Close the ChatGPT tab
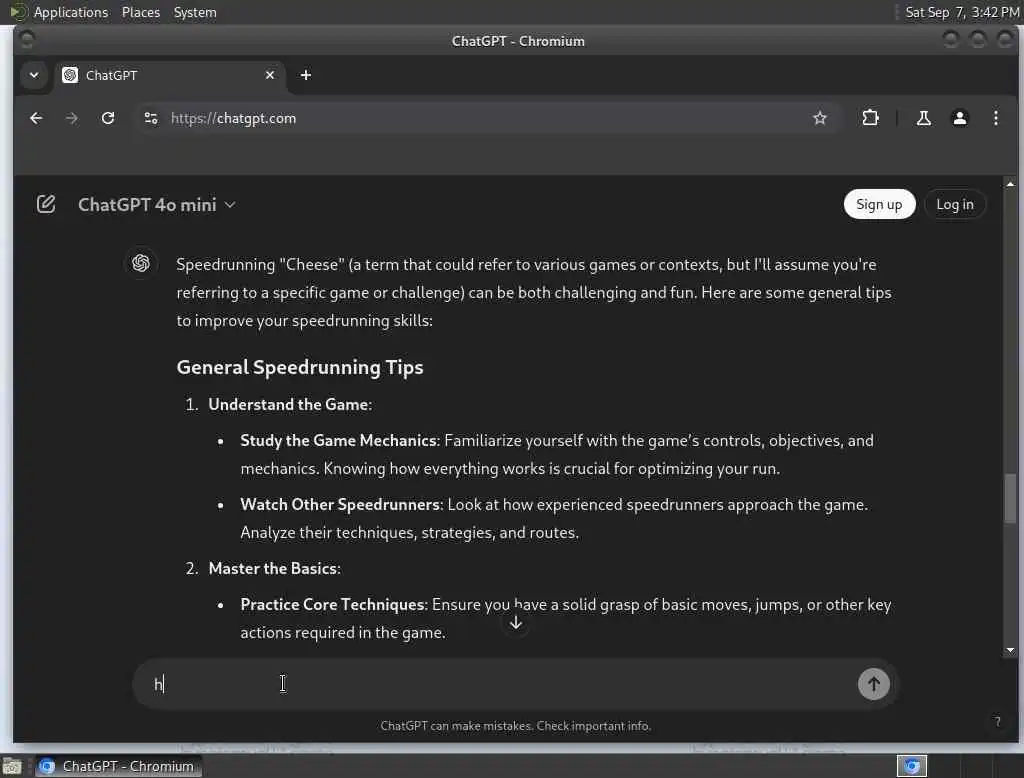Viewport: 1024px width, 778px height. [x=270, y=75]
